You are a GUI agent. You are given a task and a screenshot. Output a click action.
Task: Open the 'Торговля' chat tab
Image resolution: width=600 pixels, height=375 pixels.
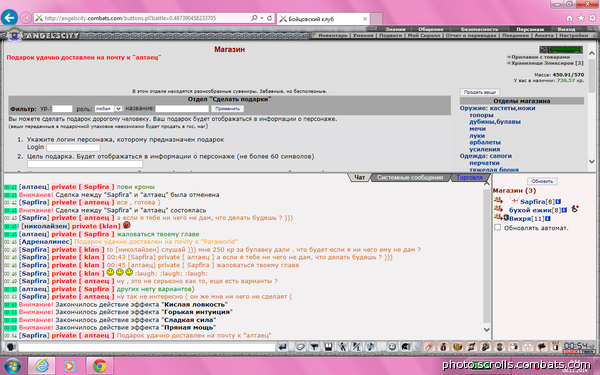[x=469, y=178]
